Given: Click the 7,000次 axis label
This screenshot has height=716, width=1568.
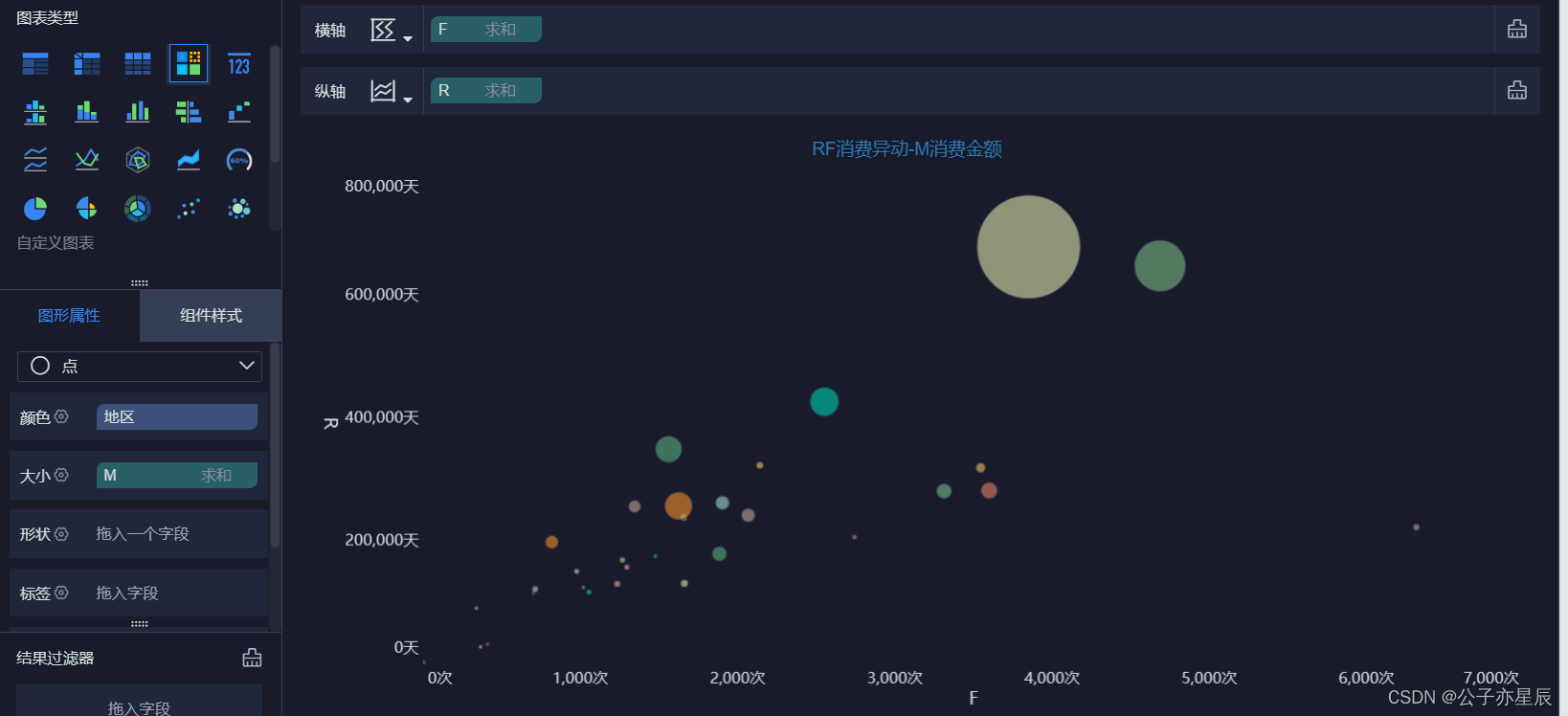Looking at the screenshot, I should point(1490,678).
